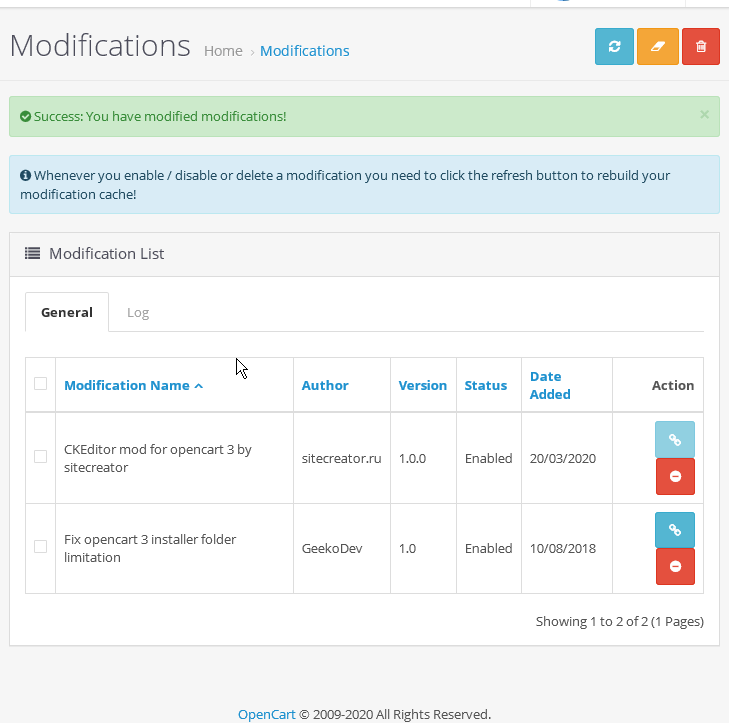Select the General tab

67,312
